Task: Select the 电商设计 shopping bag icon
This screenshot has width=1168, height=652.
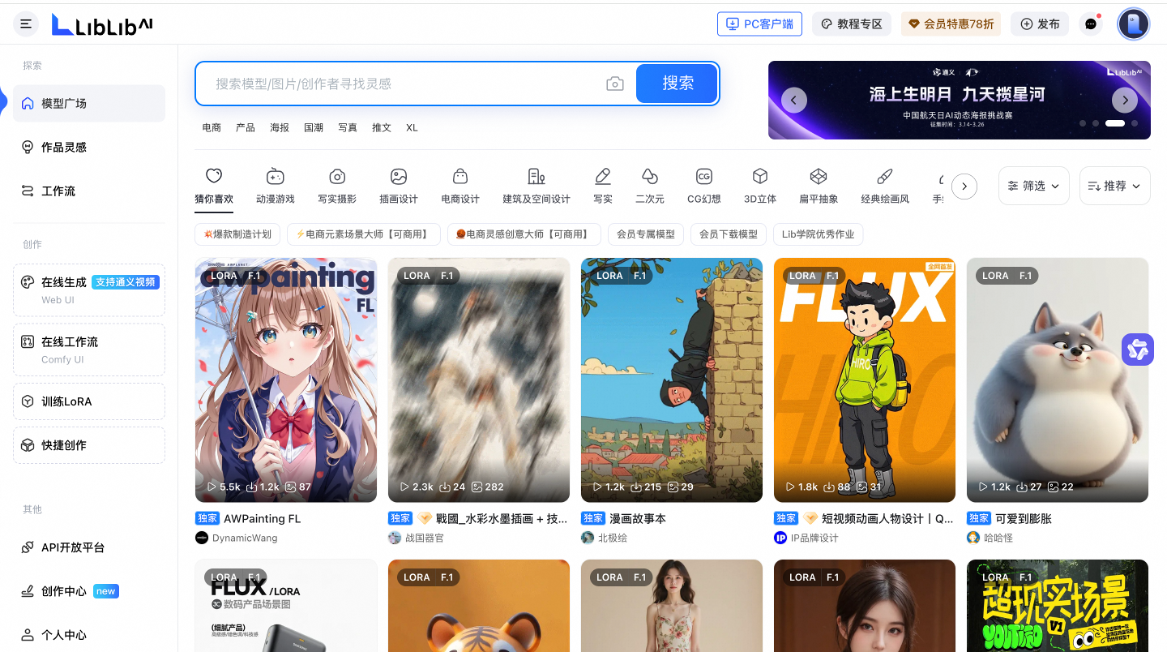Action: (459, 178)
